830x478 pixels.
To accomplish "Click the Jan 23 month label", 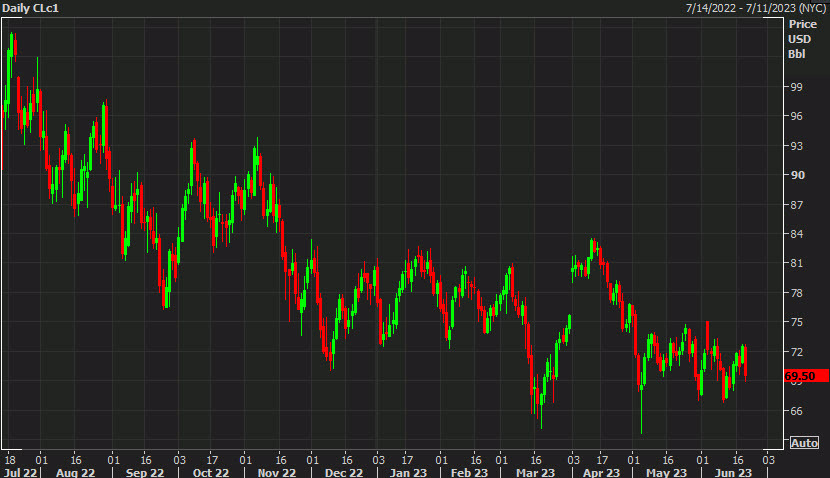I will tap(408, 472).
